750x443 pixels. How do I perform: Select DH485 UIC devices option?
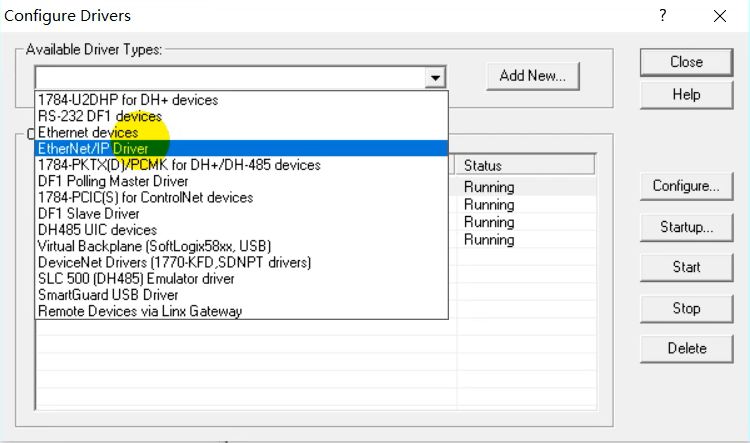[242, 230]
